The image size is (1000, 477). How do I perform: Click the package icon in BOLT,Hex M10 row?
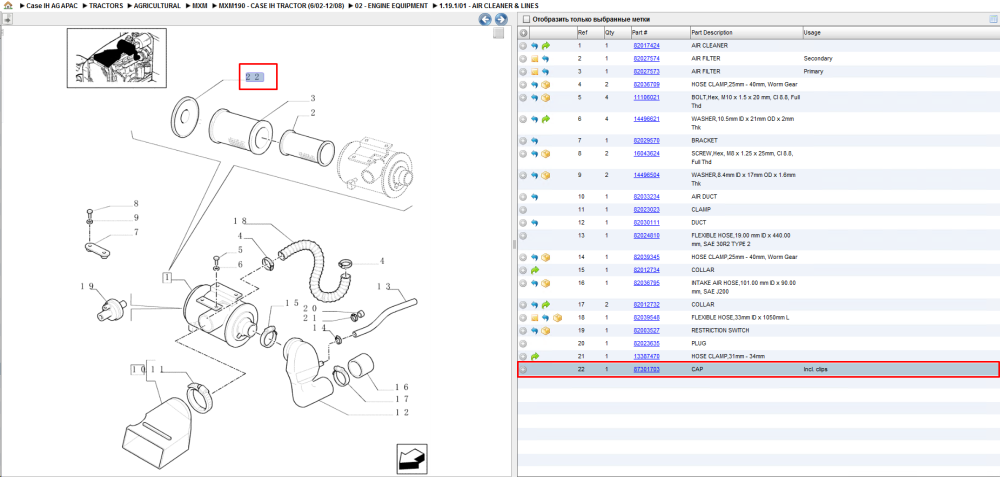pyautogui.click(x=546, y=98)
